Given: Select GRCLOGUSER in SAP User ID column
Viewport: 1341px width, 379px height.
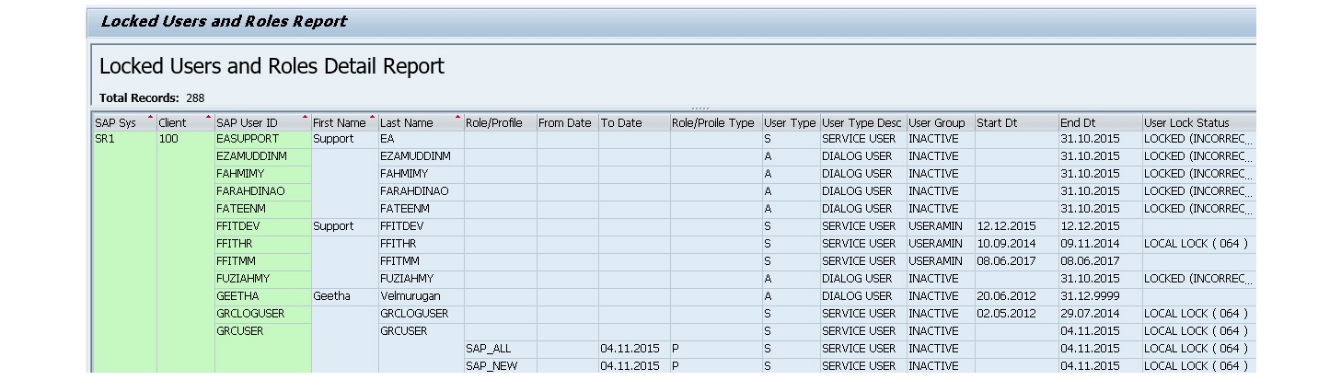Looking at the screenshot, I should coord(262,313).
